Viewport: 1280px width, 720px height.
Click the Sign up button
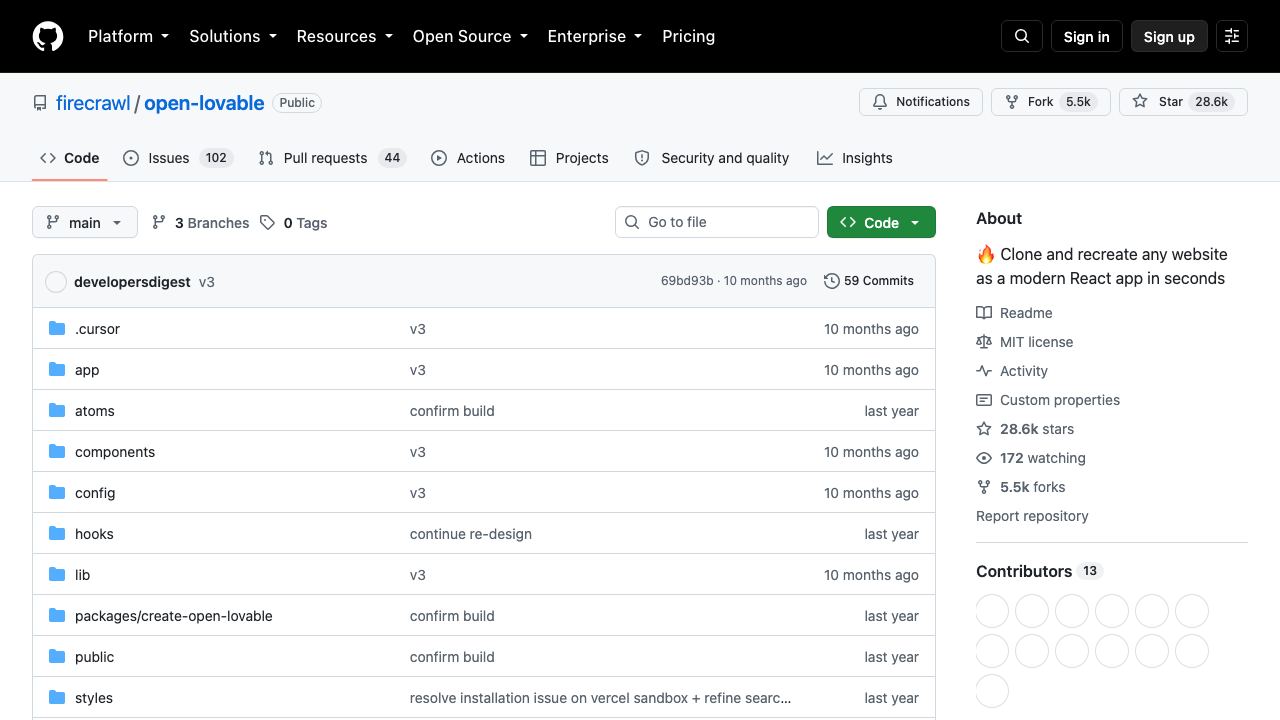point(1169,36)
